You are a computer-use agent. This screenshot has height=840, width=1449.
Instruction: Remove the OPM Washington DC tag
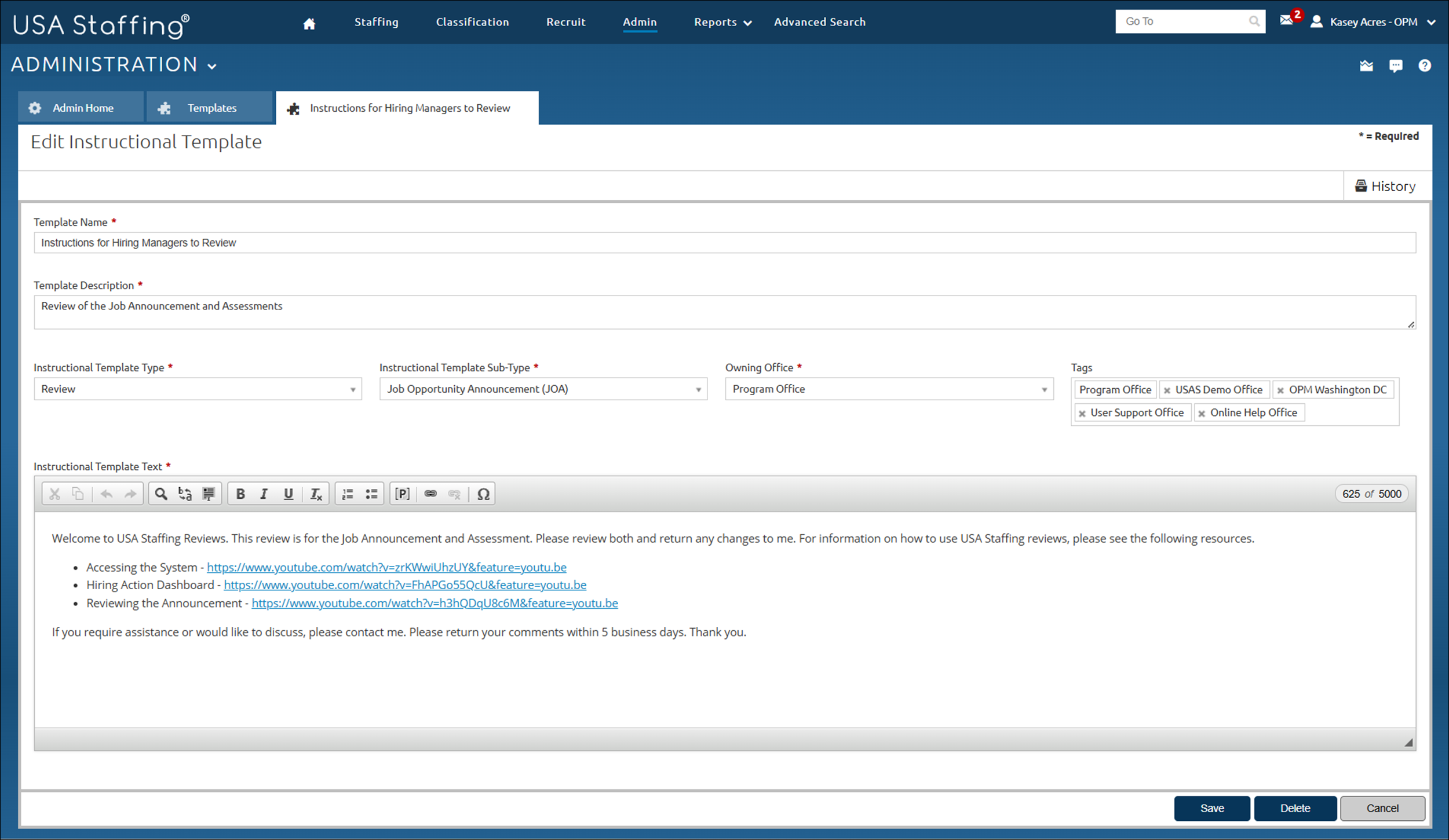[x=1282, y=389]
